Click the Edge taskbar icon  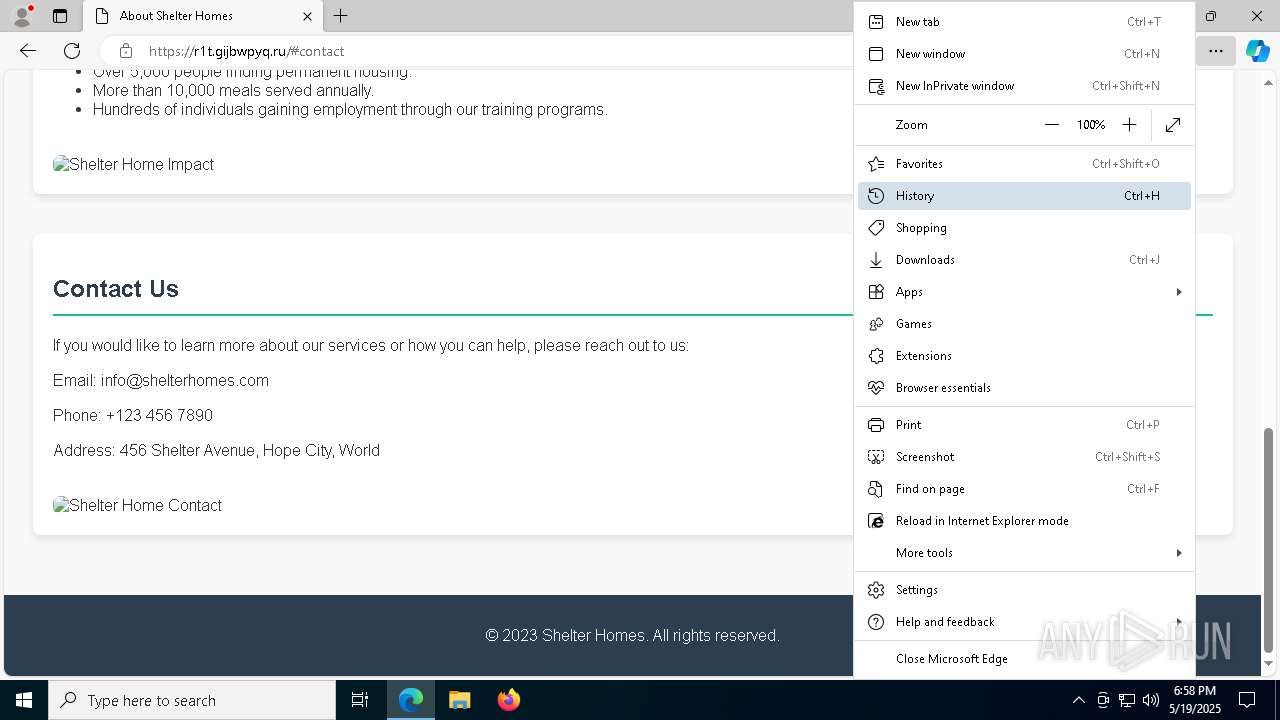point(411,700)
